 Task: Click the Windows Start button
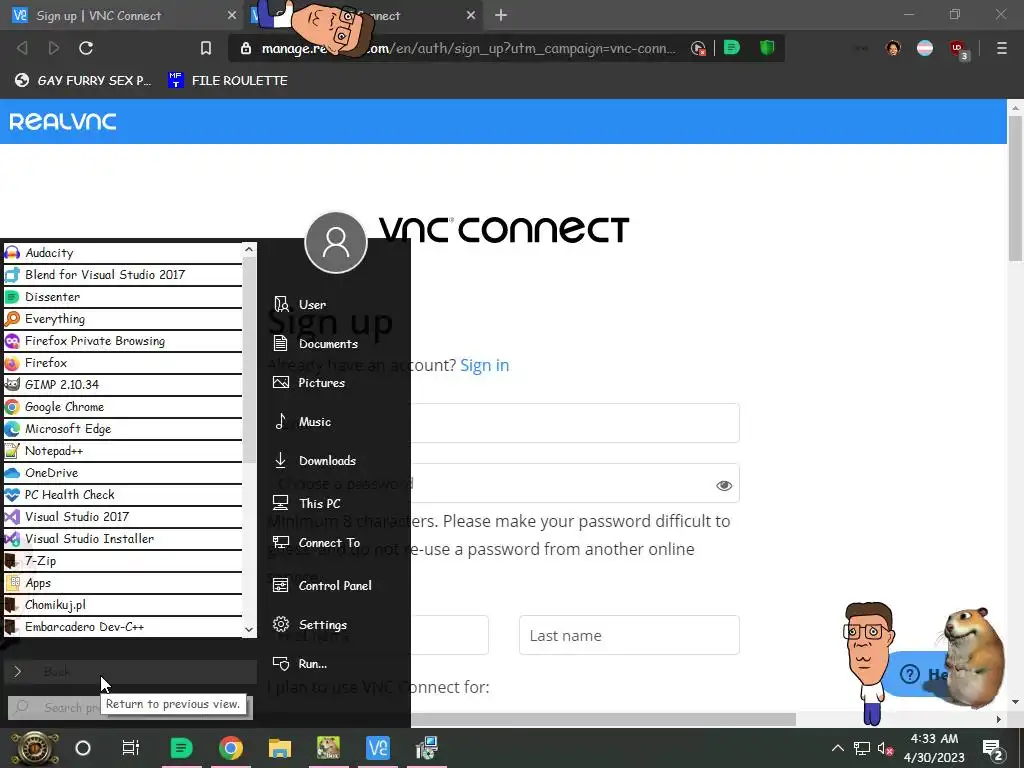[34, 748]
